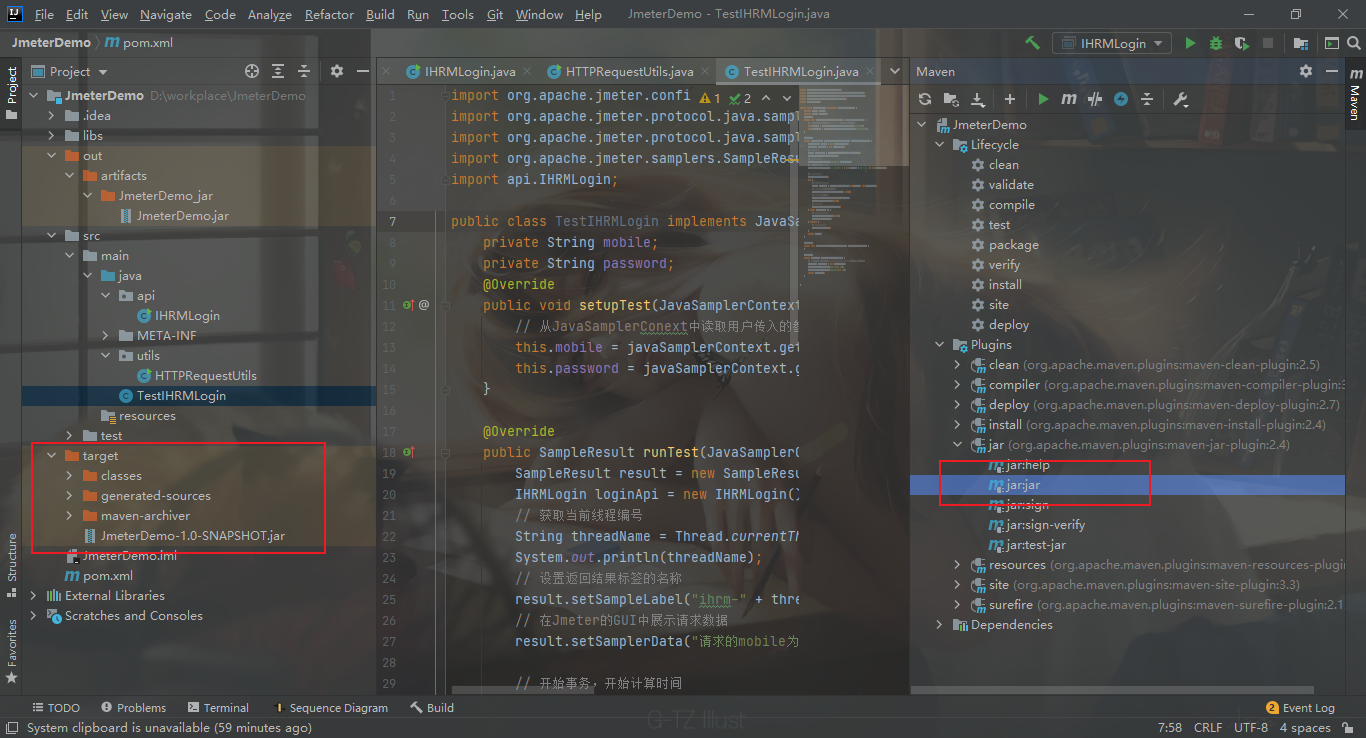Screen dimensions: 1366x738
Task: Switch to HTTPRequestUtils.java editor tab
Action: click(629, 72)
